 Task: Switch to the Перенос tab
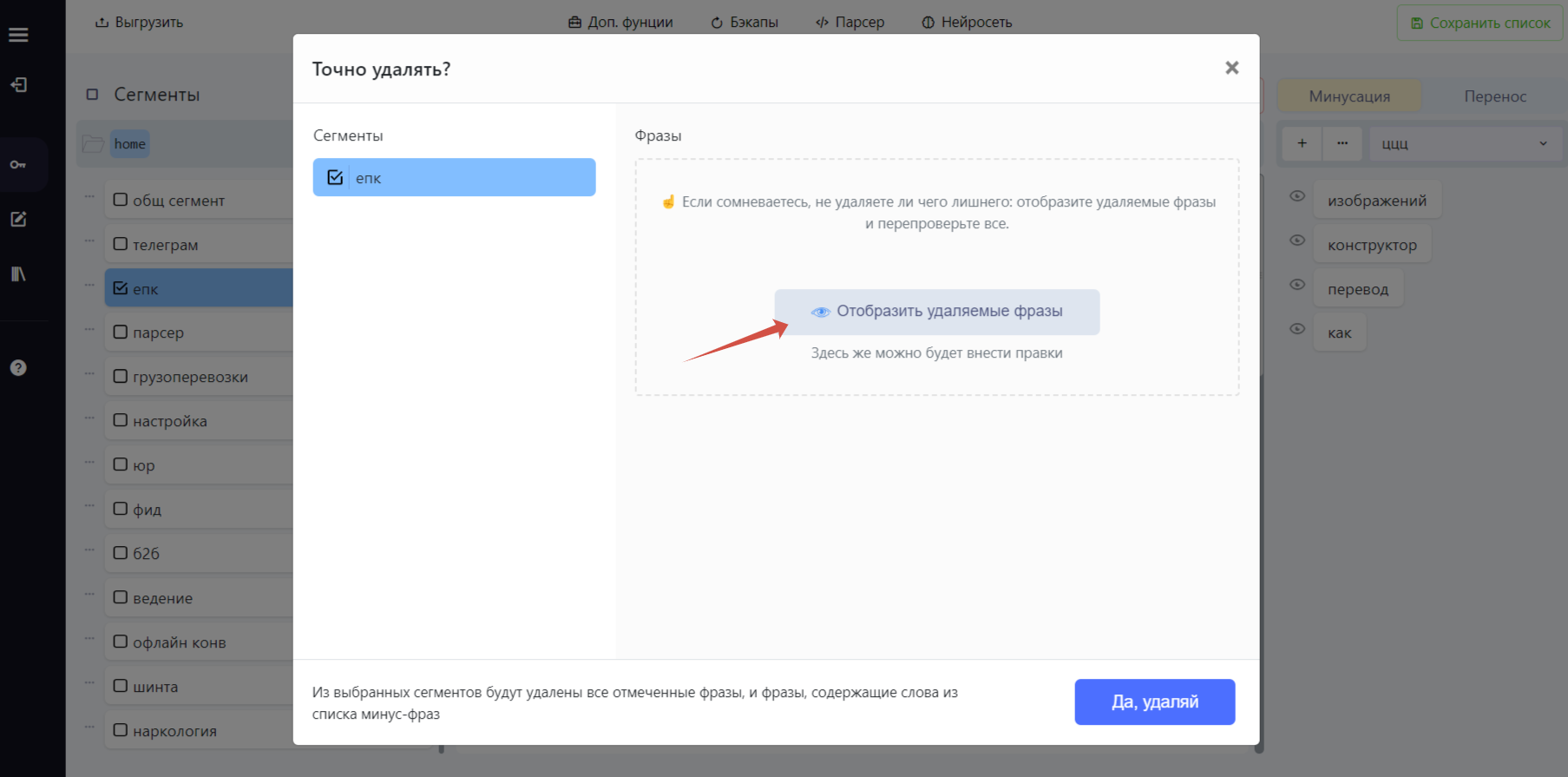pyautogui.click(x=1495, y=96)
